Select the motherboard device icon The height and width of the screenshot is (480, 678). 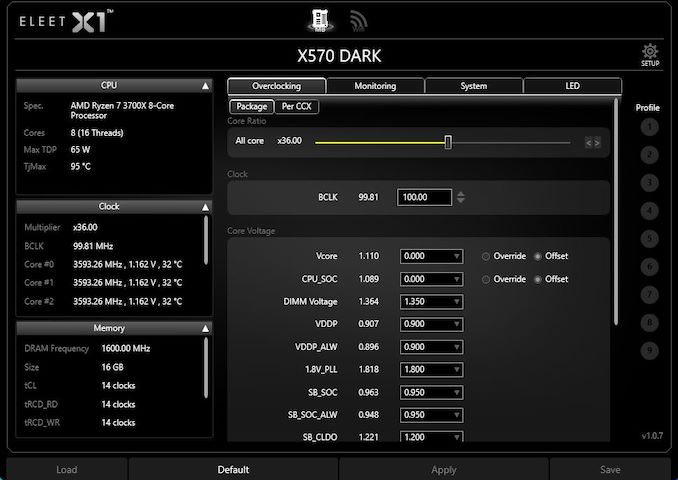tap(320, 20)
